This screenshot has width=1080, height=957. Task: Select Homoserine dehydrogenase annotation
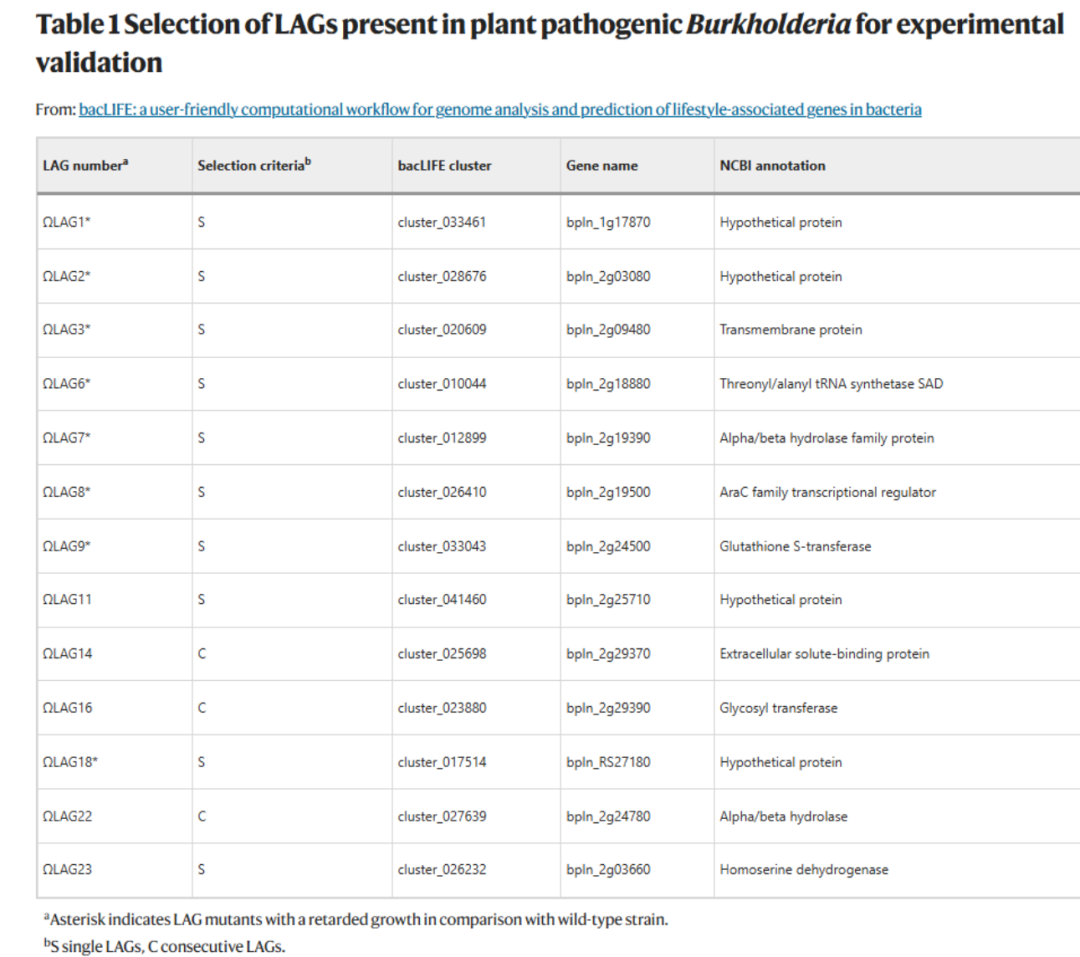click(804, 869)
